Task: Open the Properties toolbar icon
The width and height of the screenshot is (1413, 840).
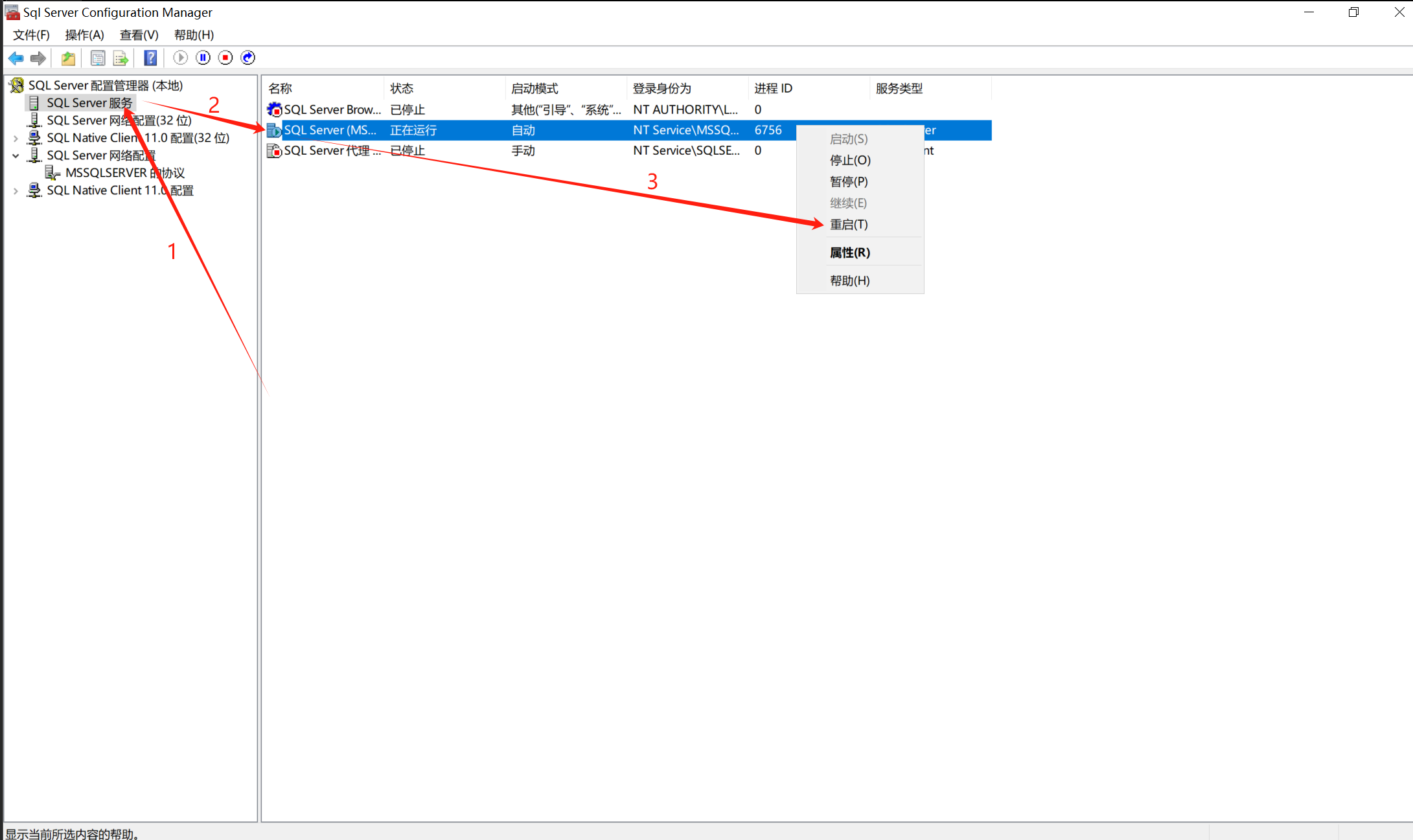Action: coord(98,58)
